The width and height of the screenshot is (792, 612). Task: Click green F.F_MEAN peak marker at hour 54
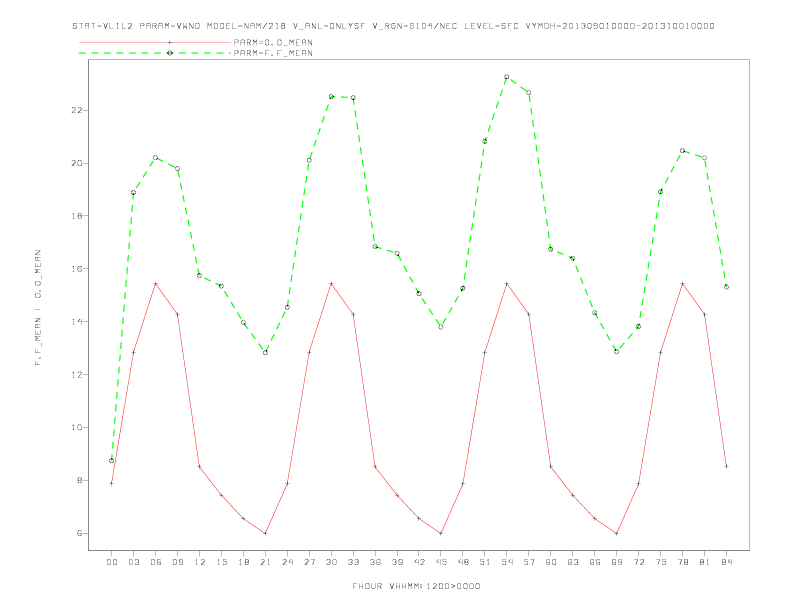coord(507,77)
